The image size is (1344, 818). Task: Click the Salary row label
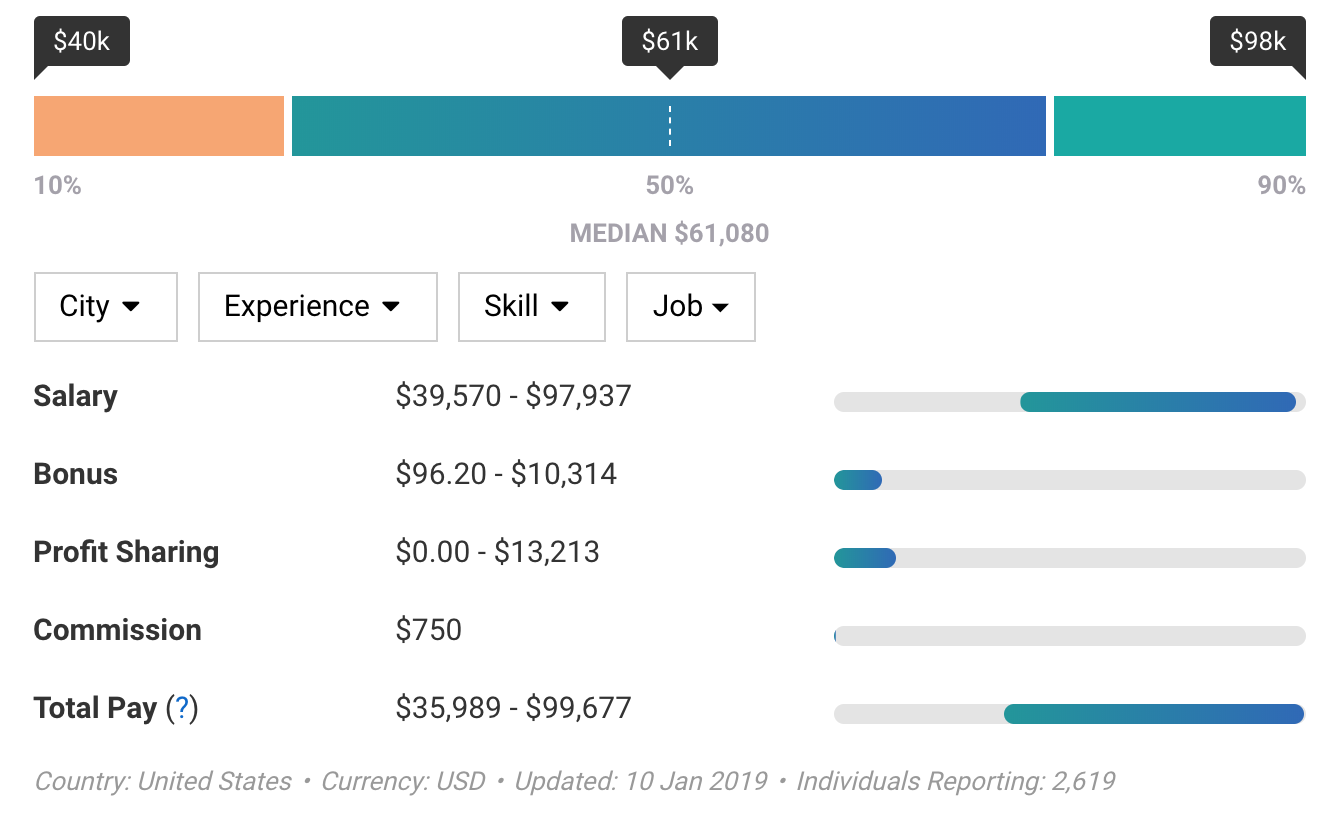tap(75, 396)
